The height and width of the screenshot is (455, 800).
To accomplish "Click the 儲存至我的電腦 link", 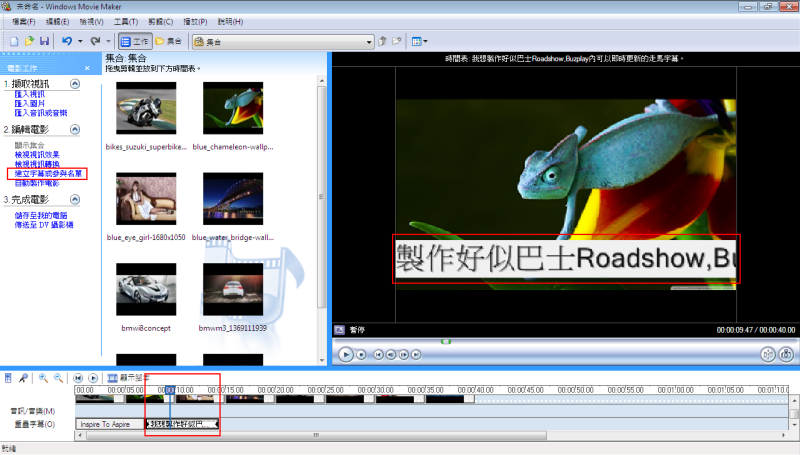I will (41, 215).
